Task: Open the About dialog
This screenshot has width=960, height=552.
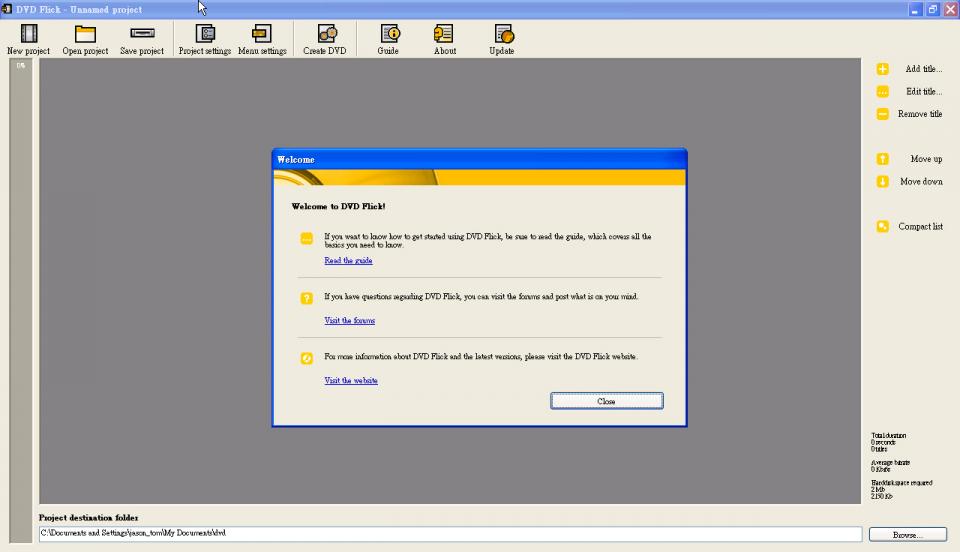Action: 444,39
